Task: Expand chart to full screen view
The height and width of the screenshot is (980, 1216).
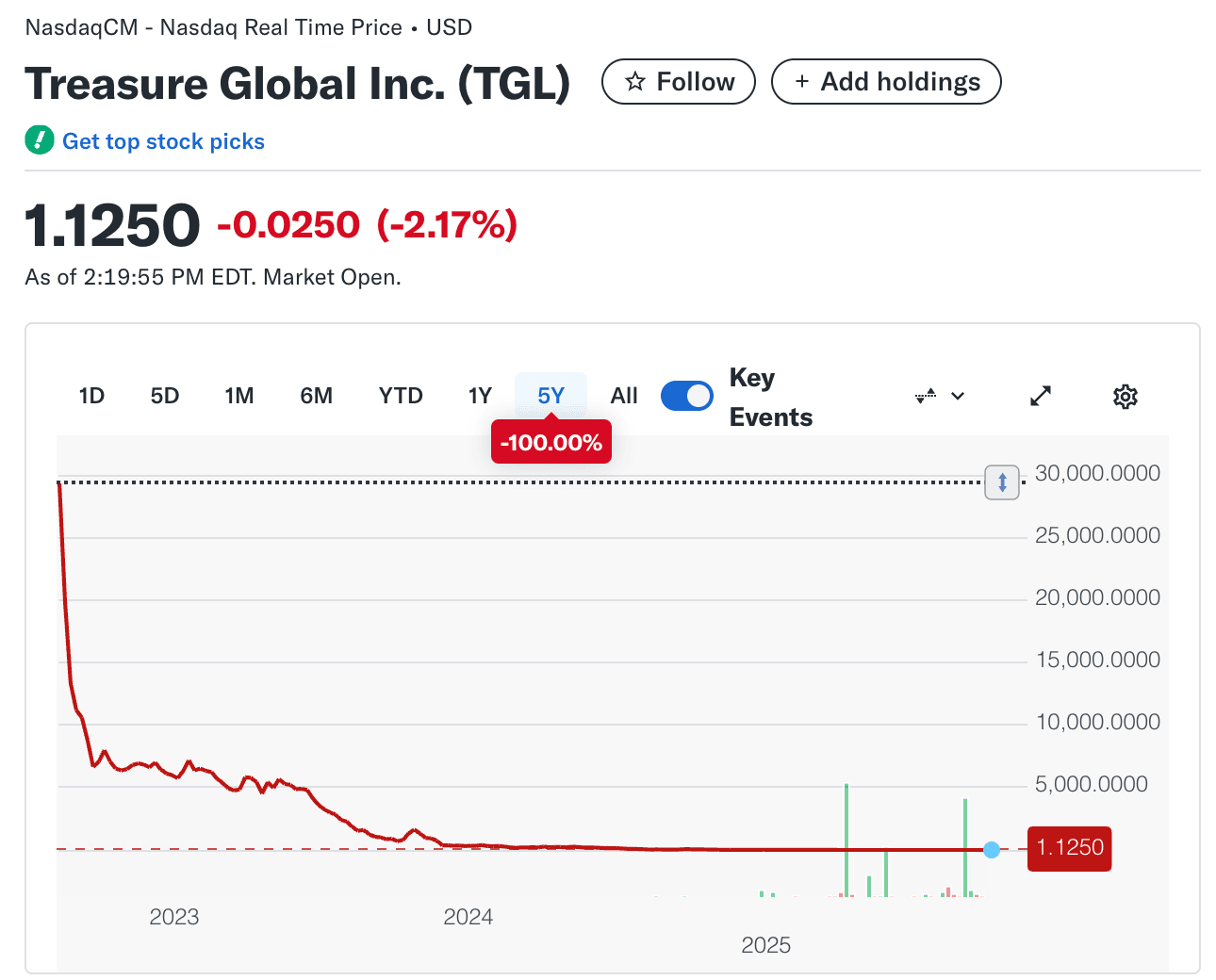Action: click(x=1041, y=396)
